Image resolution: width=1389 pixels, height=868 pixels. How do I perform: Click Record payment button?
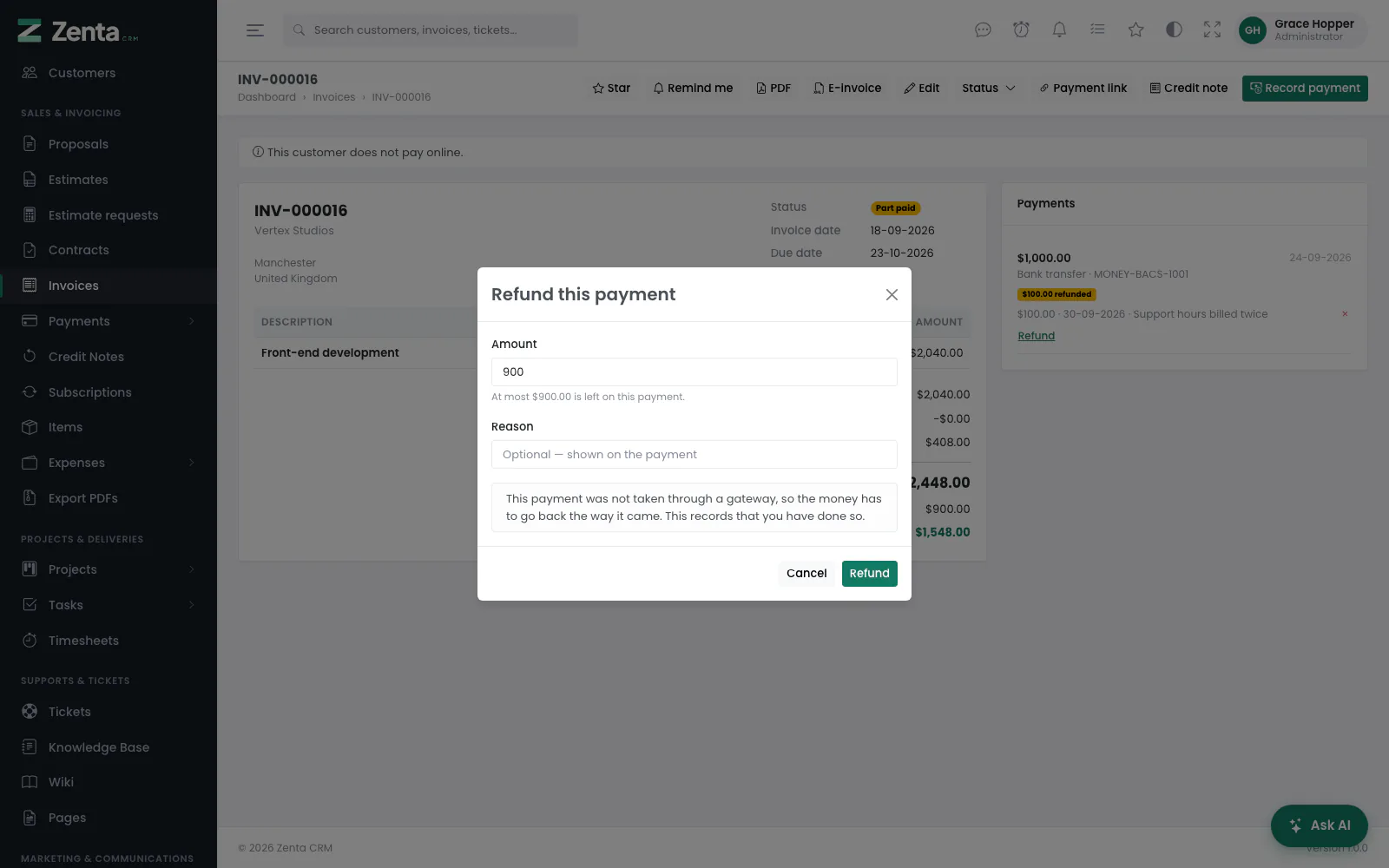[1305, 89]
